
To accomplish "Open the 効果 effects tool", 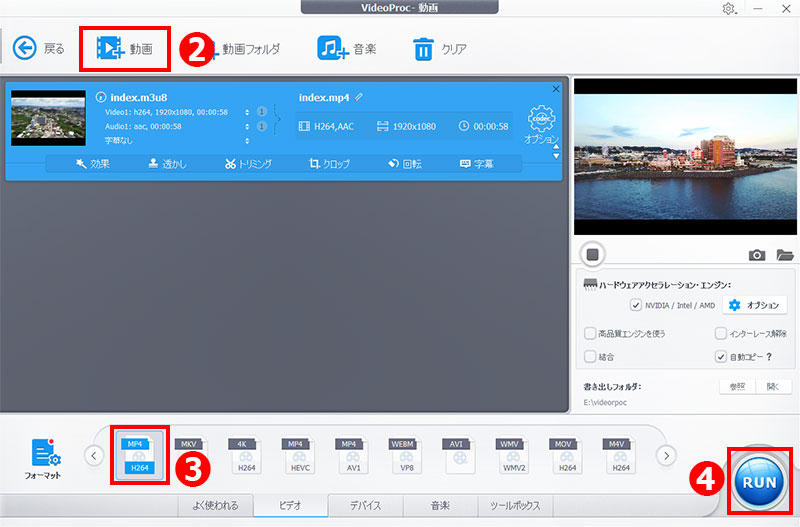I will [x=92, y=164].
